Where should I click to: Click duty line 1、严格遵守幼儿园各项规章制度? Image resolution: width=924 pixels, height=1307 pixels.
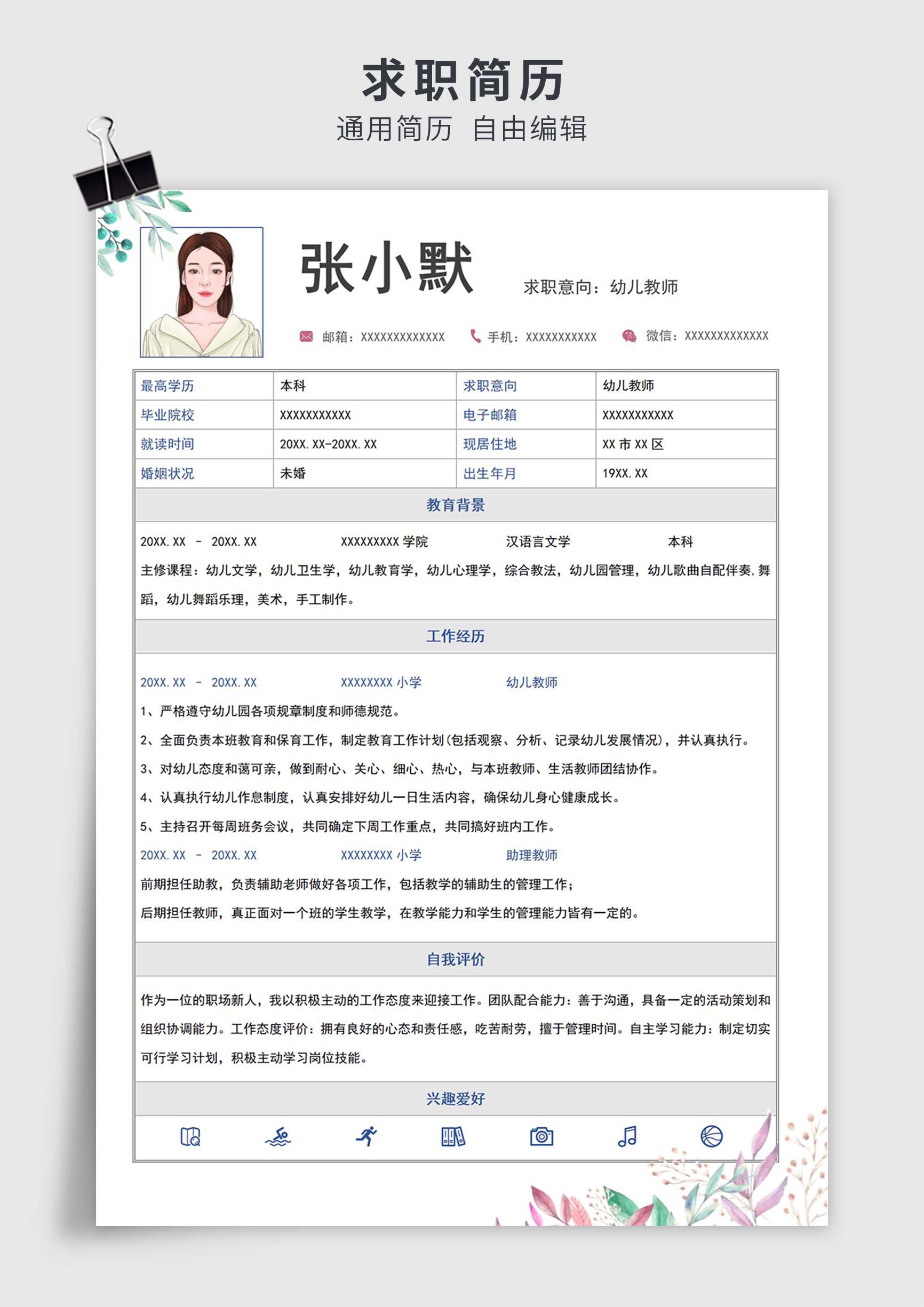pyautogui.click(x=270, y=711)
